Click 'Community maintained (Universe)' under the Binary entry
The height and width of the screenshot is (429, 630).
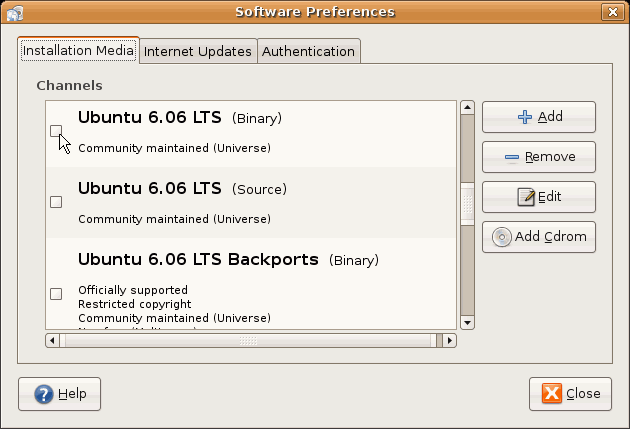coord(174,148)
